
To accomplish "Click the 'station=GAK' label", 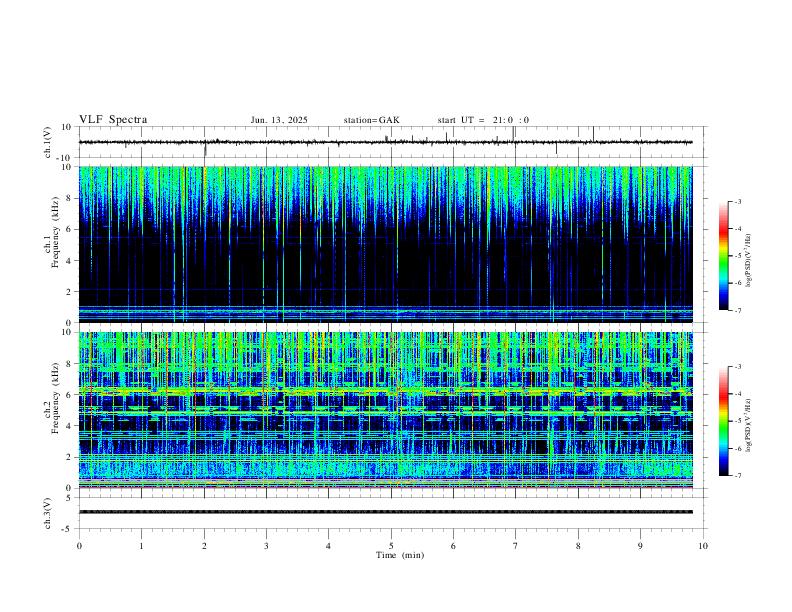I will click(x=371, y=120).
